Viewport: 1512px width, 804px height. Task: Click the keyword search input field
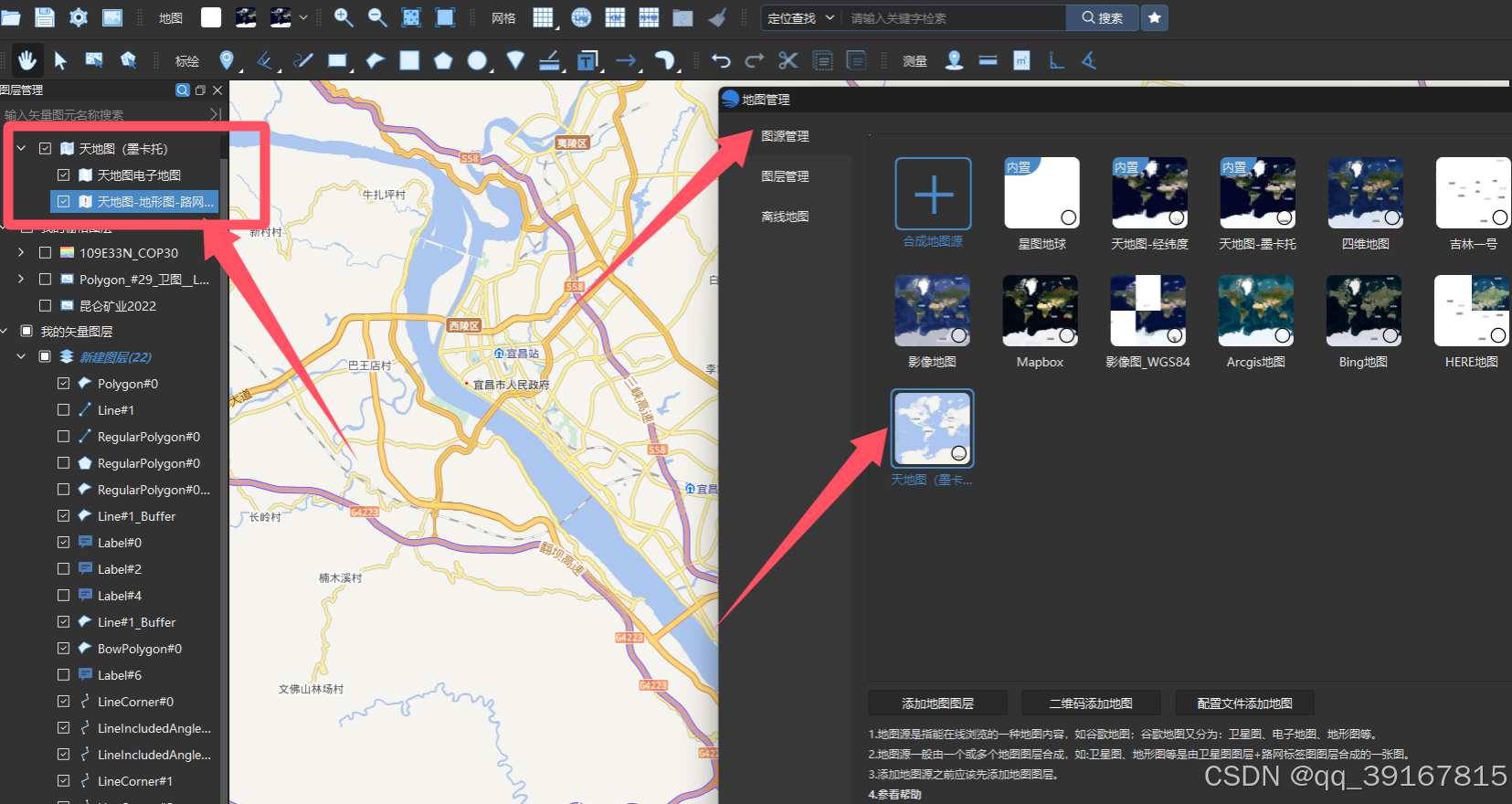coord(954,17)
